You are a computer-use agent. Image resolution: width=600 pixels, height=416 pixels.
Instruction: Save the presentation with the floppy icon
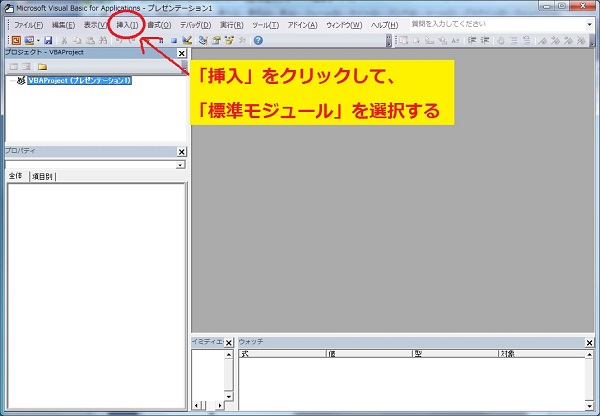[x=48, y=40]
